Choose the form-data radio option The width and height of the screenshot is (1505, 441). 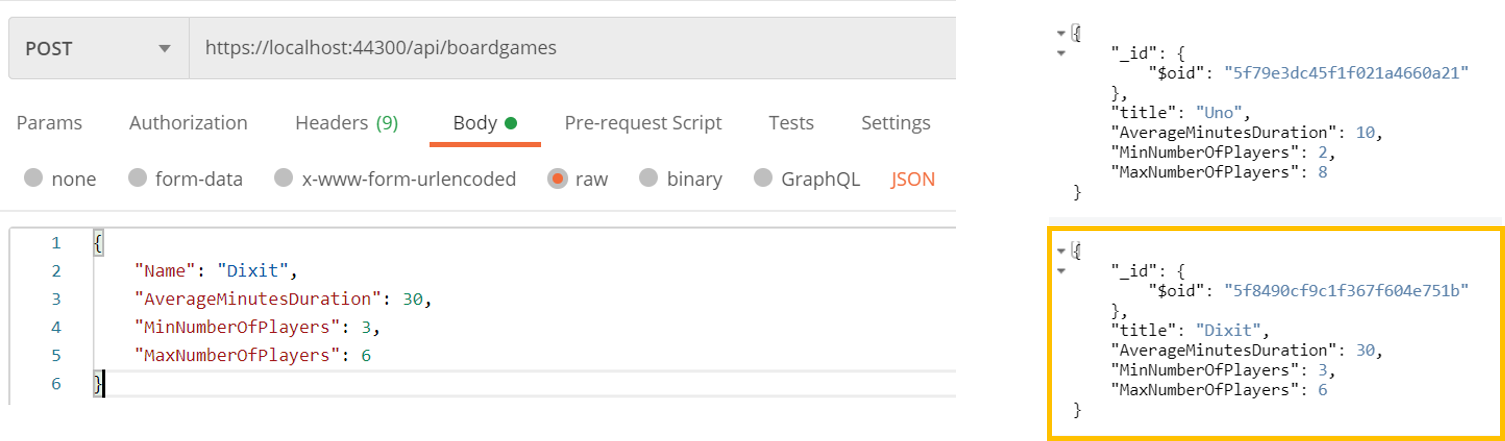pos(138,179)
